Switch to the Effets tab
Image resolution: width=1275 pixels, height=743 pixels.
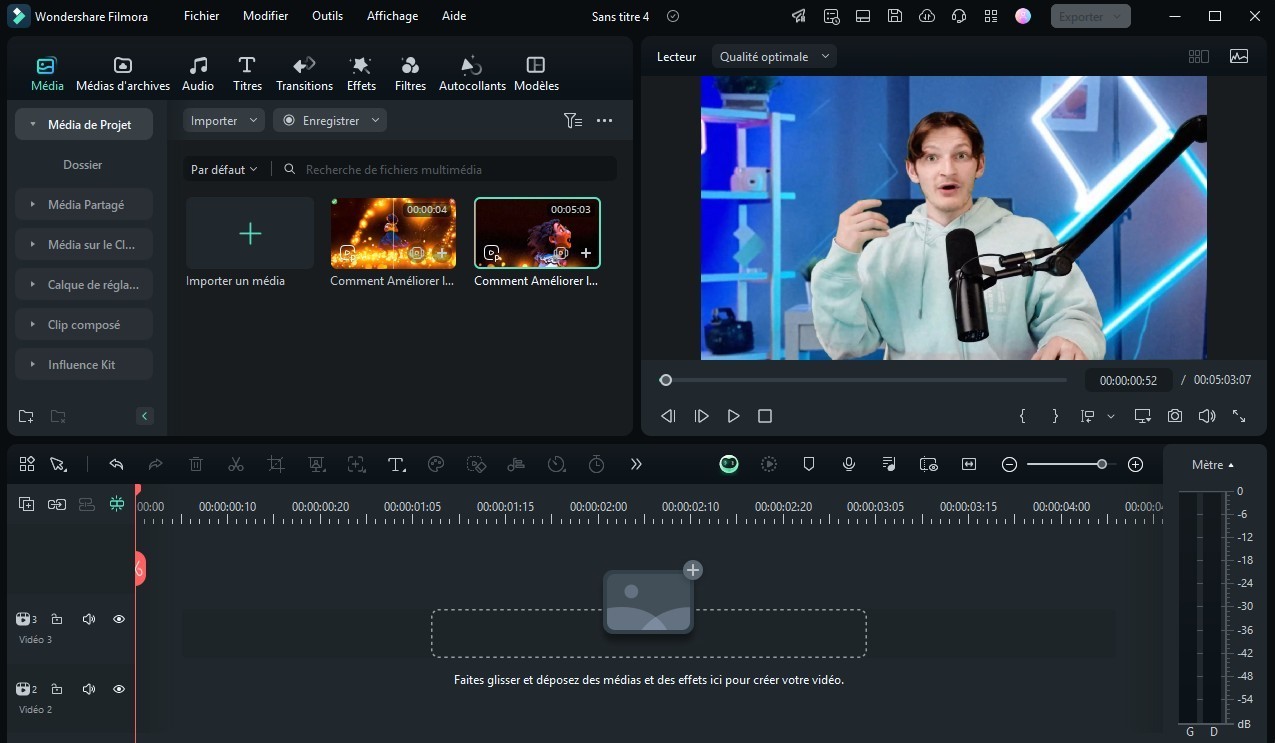[361, 74]
